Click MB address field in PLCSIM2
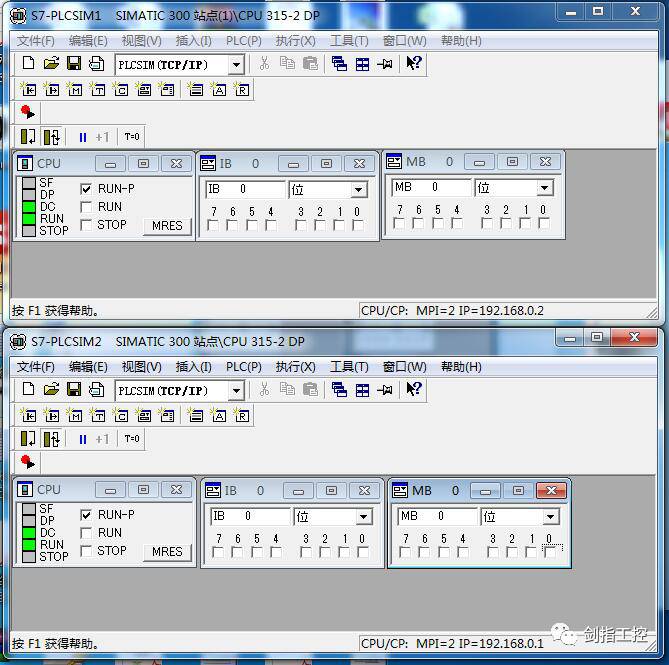 [437, 517]
